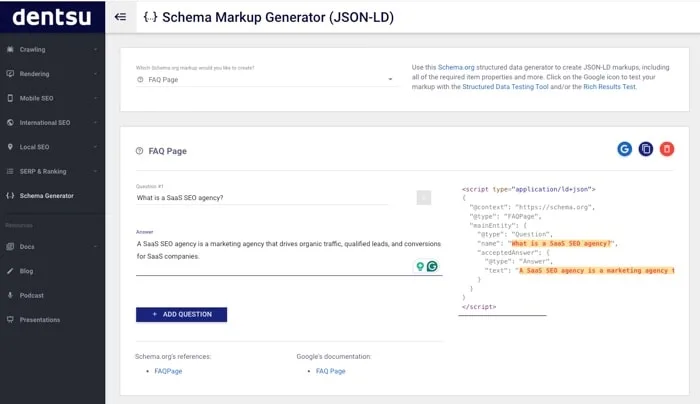Copy markup using the dark copy icon
Viewport: 700px width, 404px height.
646,149
